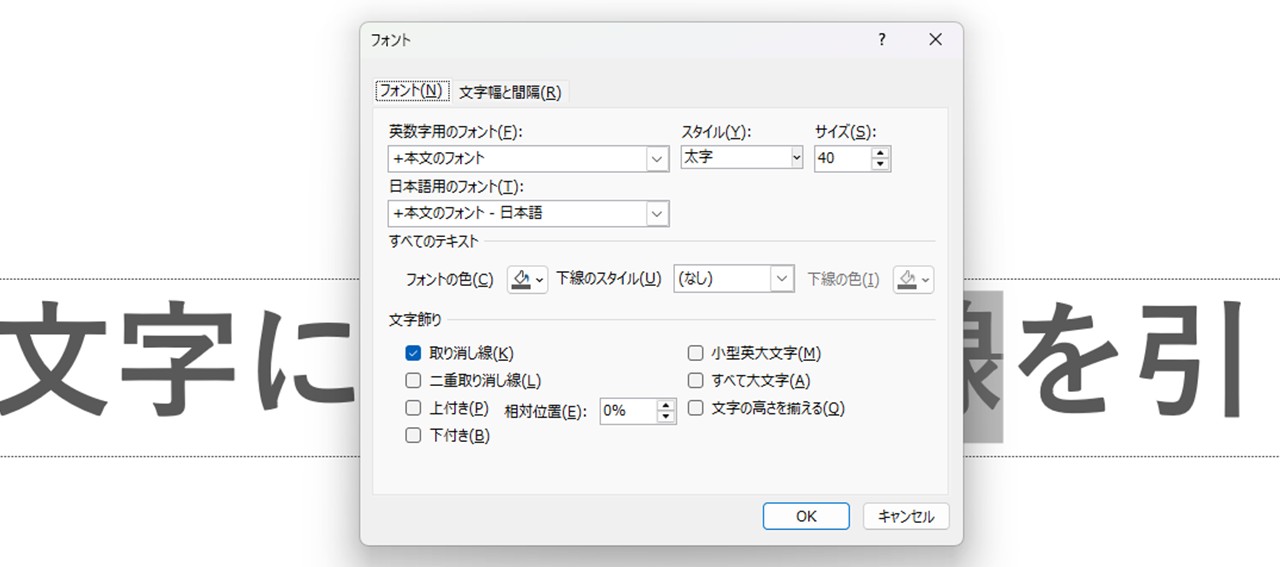Tick the 下付き(B) subscript checkbox
1280x567 pixels.
[x=413, y=435]
